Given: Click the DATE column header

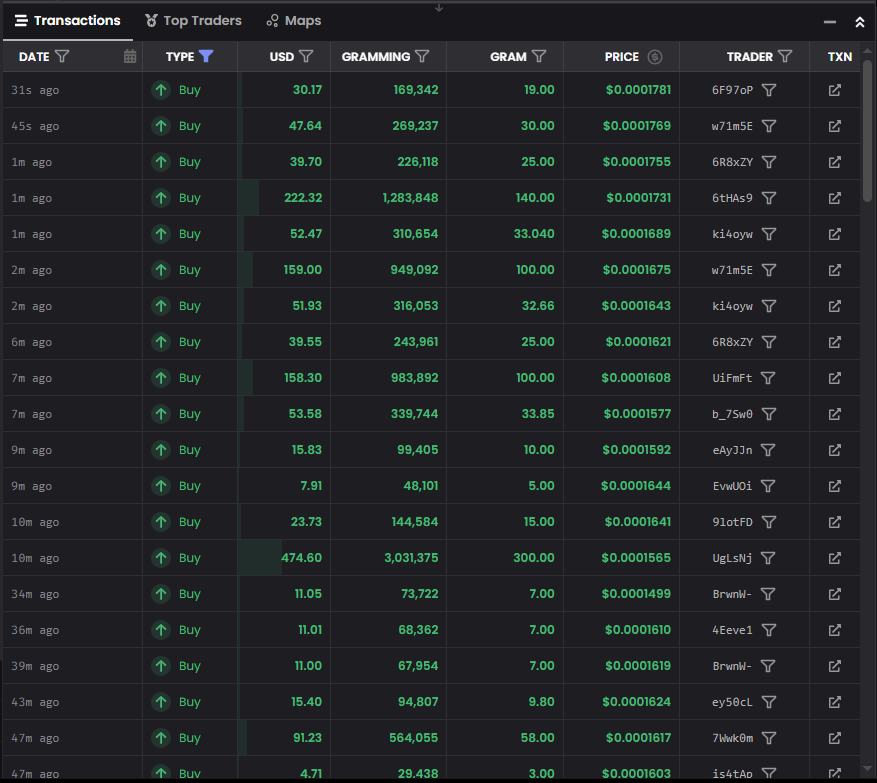Looking at the screenshot, I should 34,56.
